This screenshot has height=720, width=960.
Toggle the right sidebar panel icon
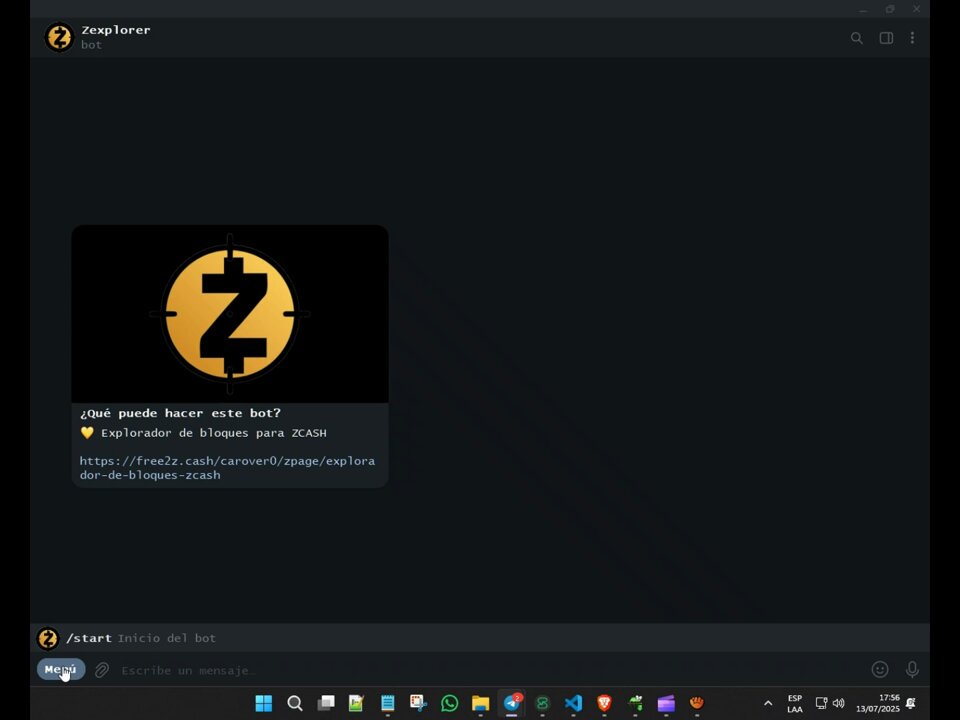[886, 38]
